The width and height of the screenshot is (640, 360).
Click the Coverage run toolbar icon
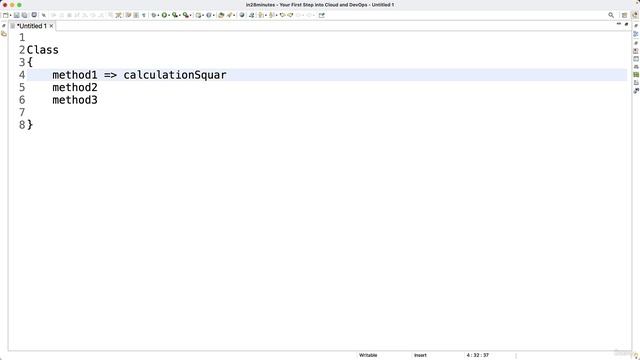pos(175,15)
